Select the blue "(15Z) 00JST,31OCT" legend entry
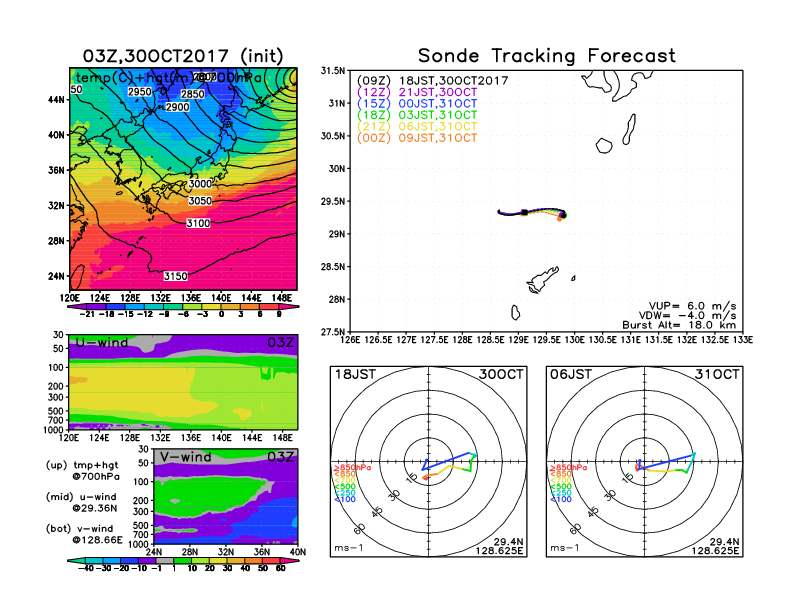Viewport: 792px width, 612px height. pos(417,104)
